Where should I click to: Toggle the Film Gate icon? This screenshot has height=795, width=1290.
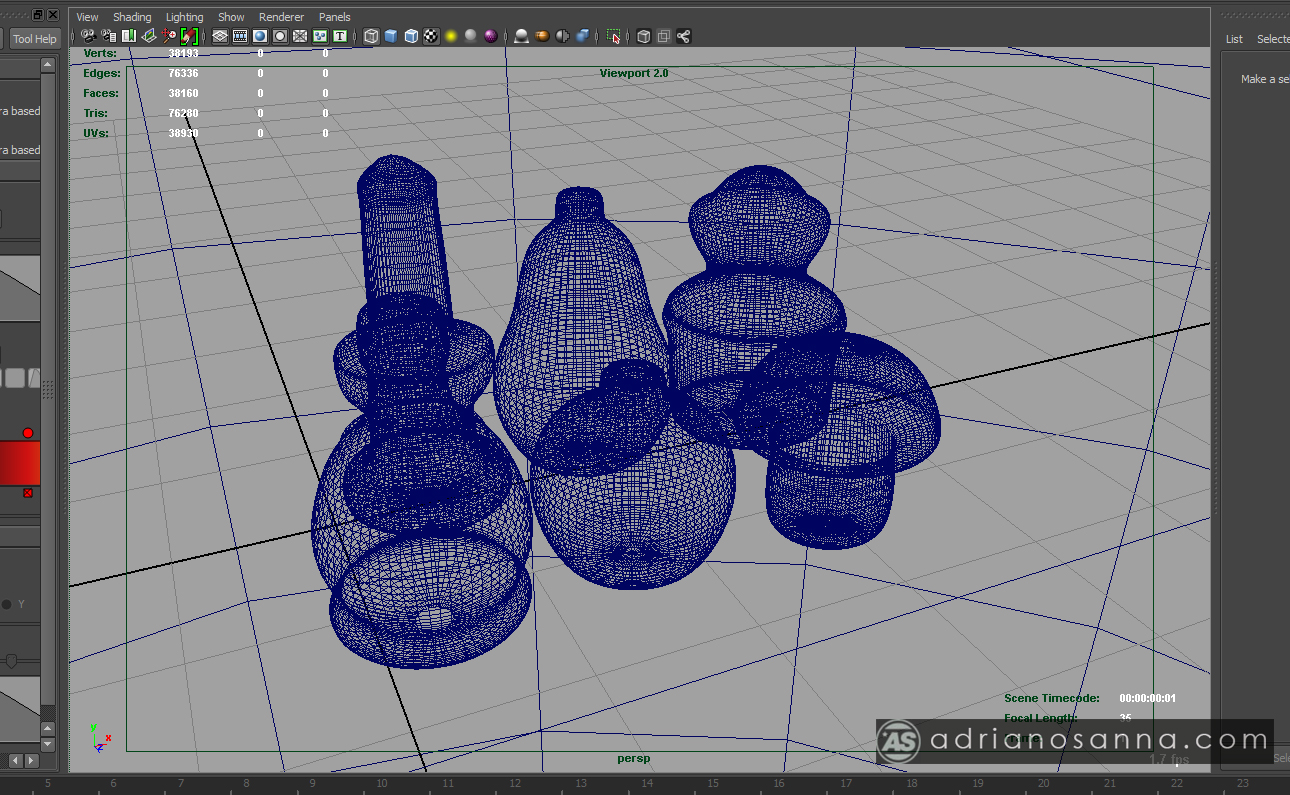click(240, 36)
